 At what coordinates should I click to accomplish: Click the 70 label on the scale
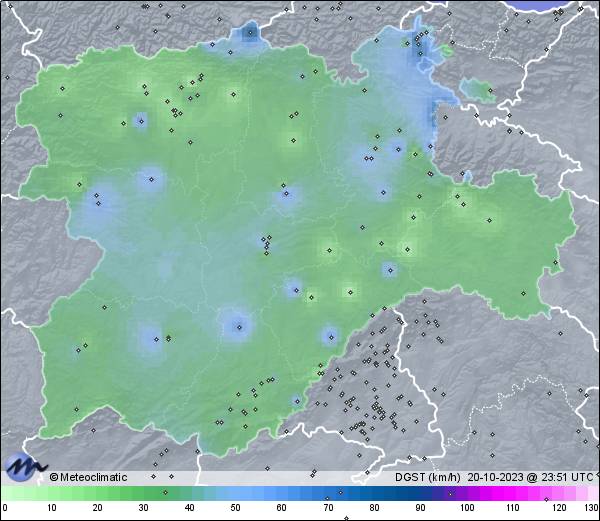[328, 508]
